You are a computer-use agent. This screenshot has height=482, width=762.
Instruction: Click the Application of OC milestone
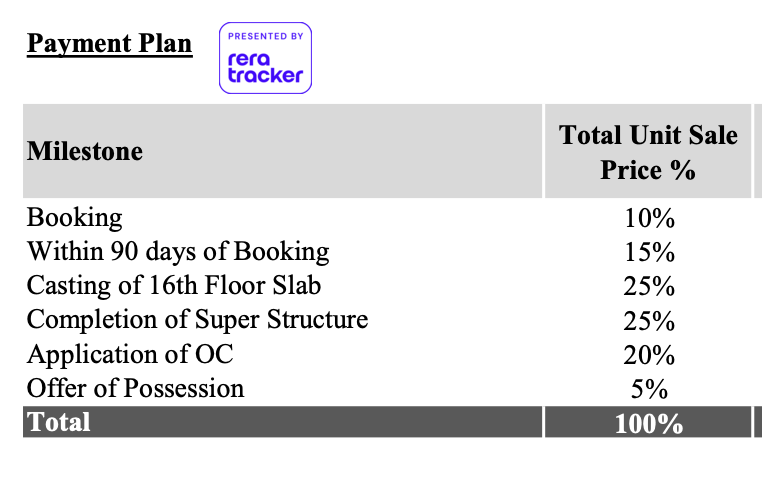130,354
